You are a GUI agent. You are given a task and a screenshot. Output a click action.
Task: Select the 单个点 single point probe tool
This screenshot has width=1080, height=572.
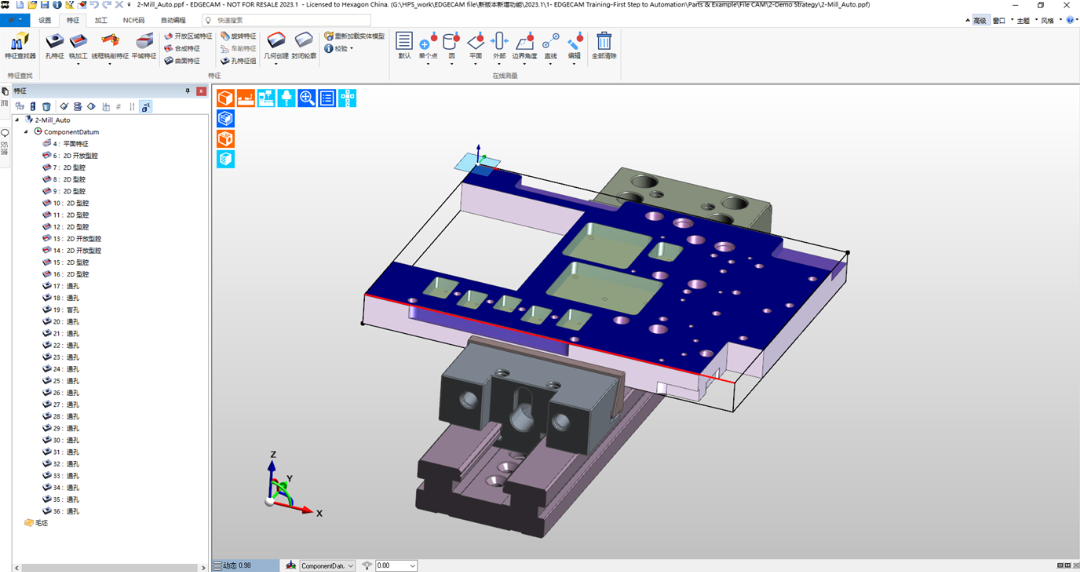[x=428, y=44]
